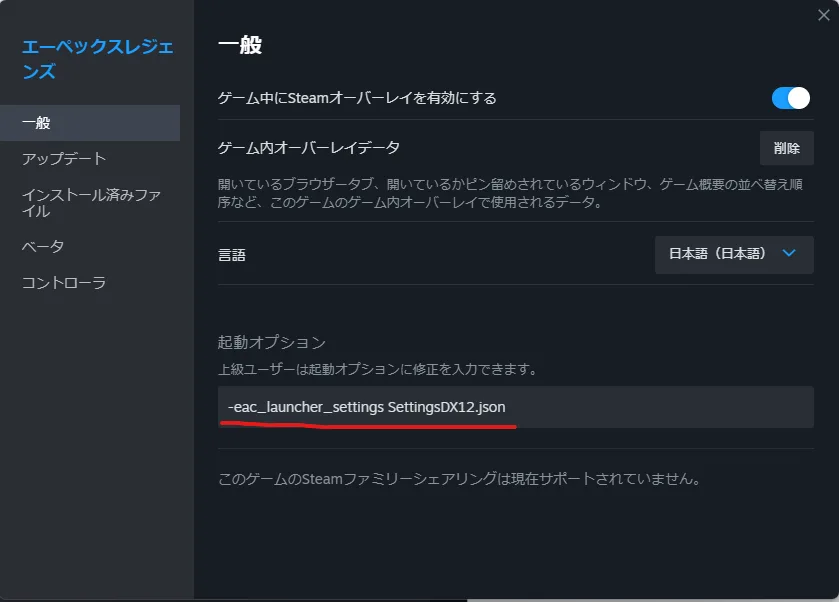Open the インストール済みファイル section

point(91,202)
